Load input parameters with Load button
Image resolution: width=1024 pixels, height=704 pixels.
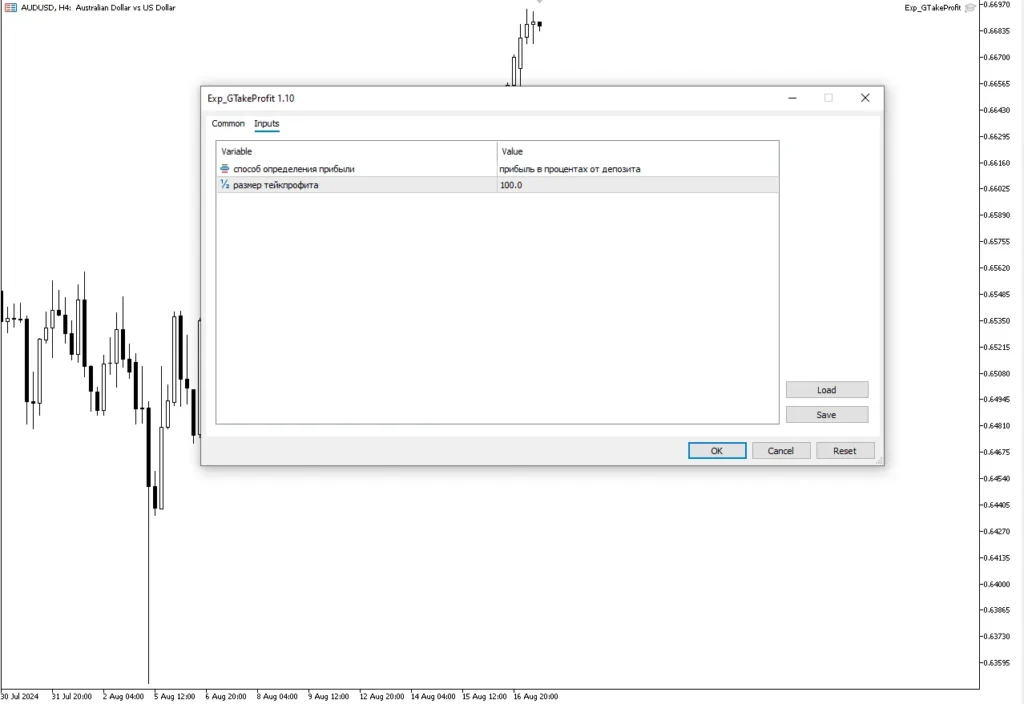827,390
